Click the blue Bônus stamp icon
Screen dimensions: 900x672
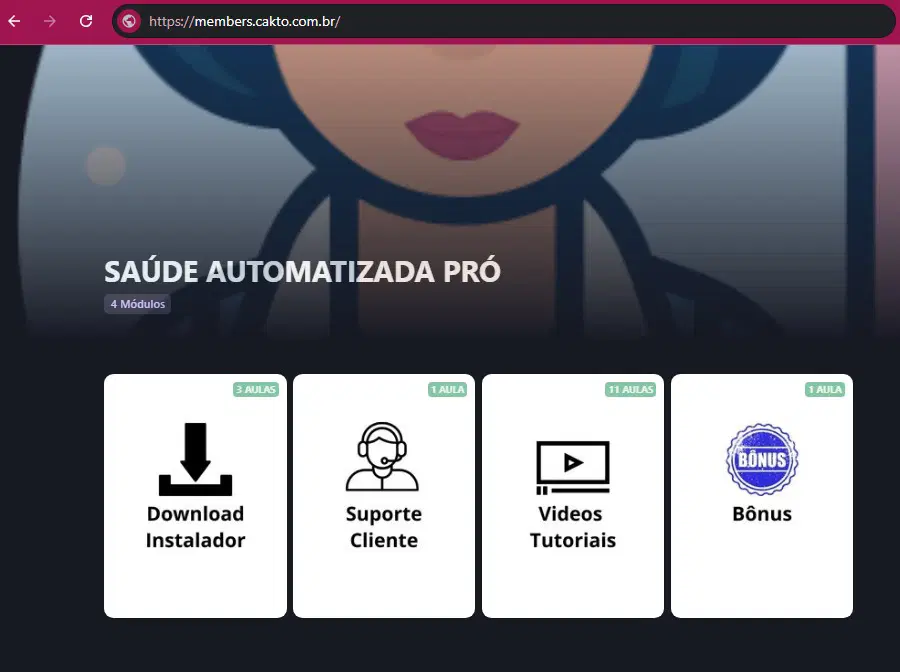pyautogui.click(x=762, y=459)
